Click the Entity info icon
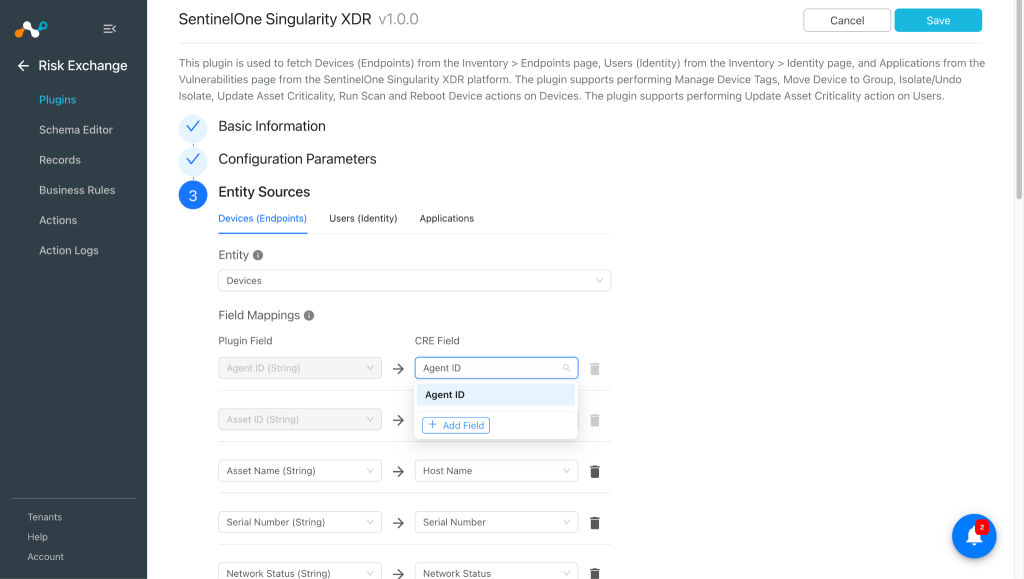 pos(258,255)
